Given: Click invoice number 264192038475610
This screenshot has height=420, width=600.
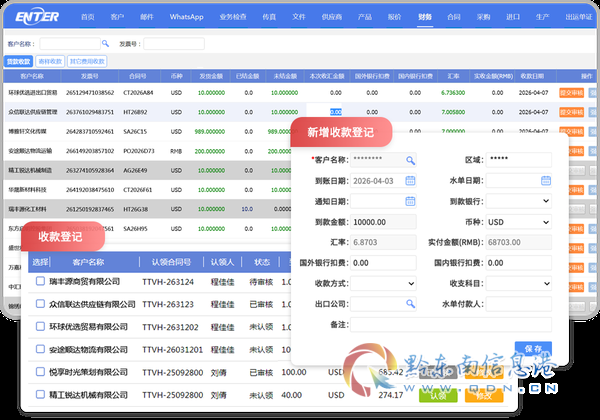Looking at the screenshot, I should pyautogui.click(x=90, y=190).
